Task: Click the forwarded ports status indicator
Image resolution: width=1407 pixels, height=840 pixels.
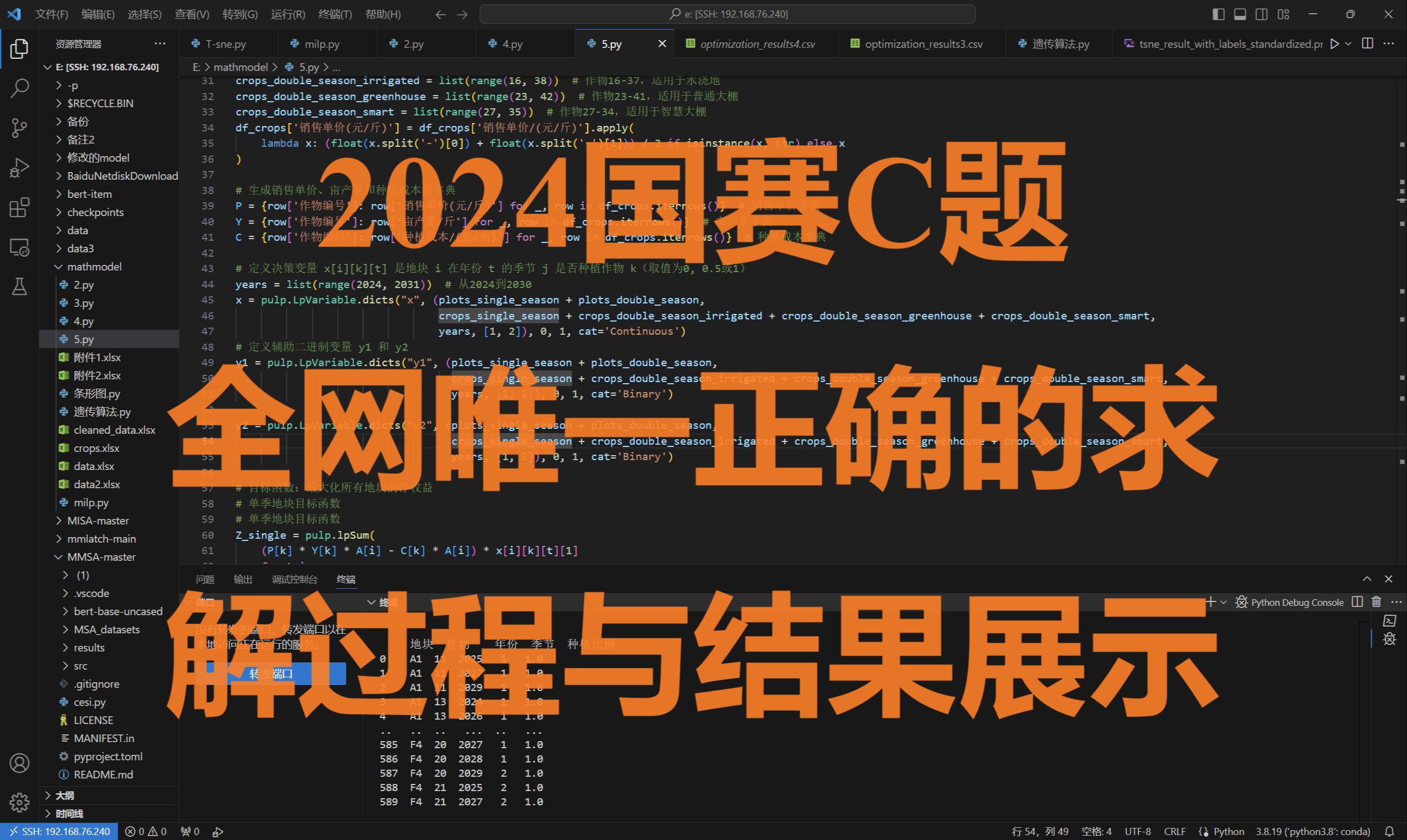Action: click(x=190, y=832)
